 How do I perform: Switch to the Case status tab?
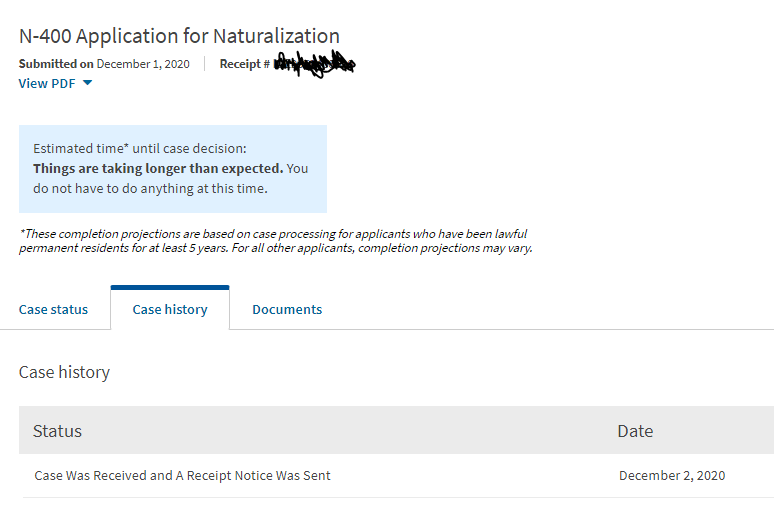[53, 309]
